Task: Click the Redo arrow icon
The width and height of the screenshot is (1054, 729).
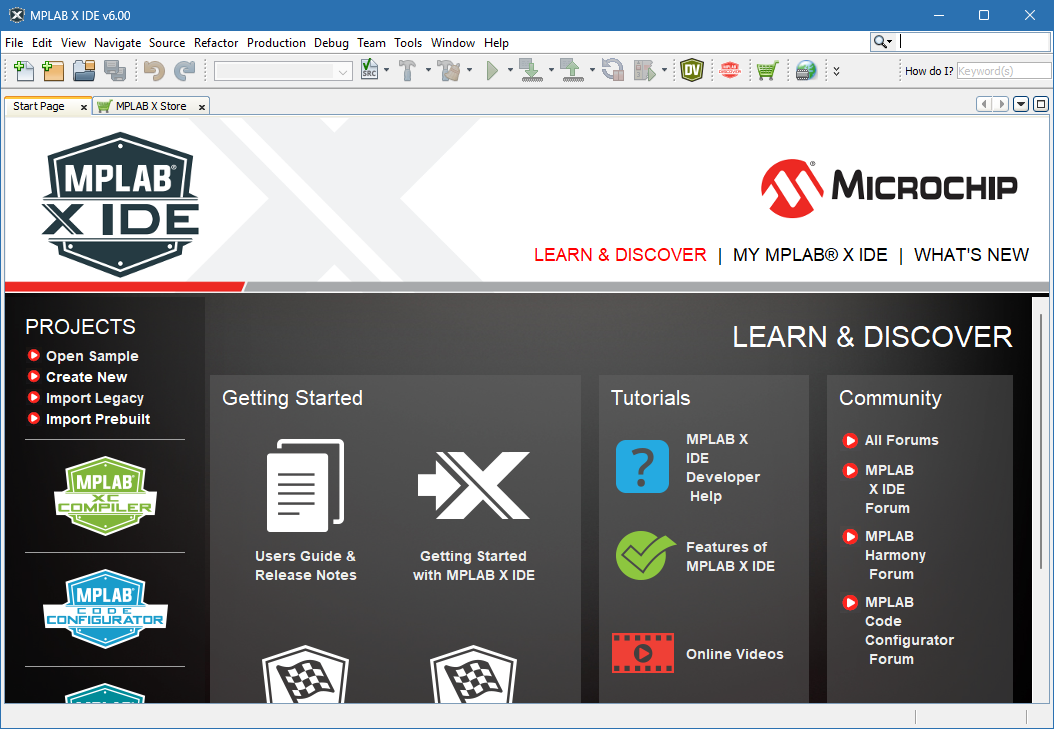Action: tap(184, 71)
